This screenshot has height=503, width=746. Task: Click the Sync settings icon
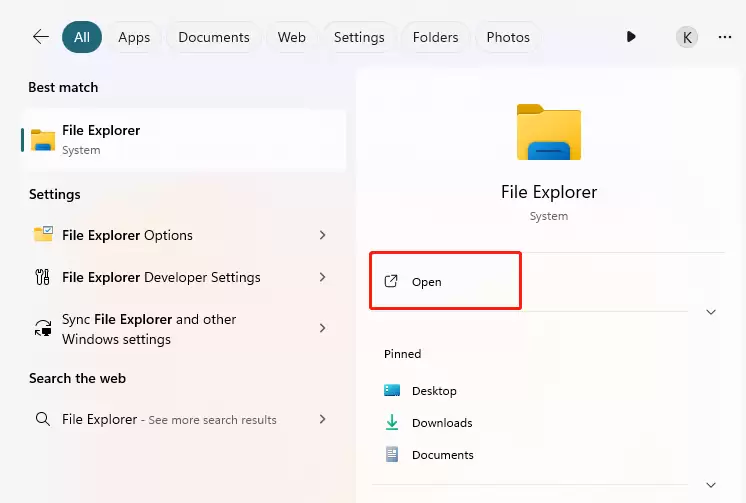click(43, 328)
